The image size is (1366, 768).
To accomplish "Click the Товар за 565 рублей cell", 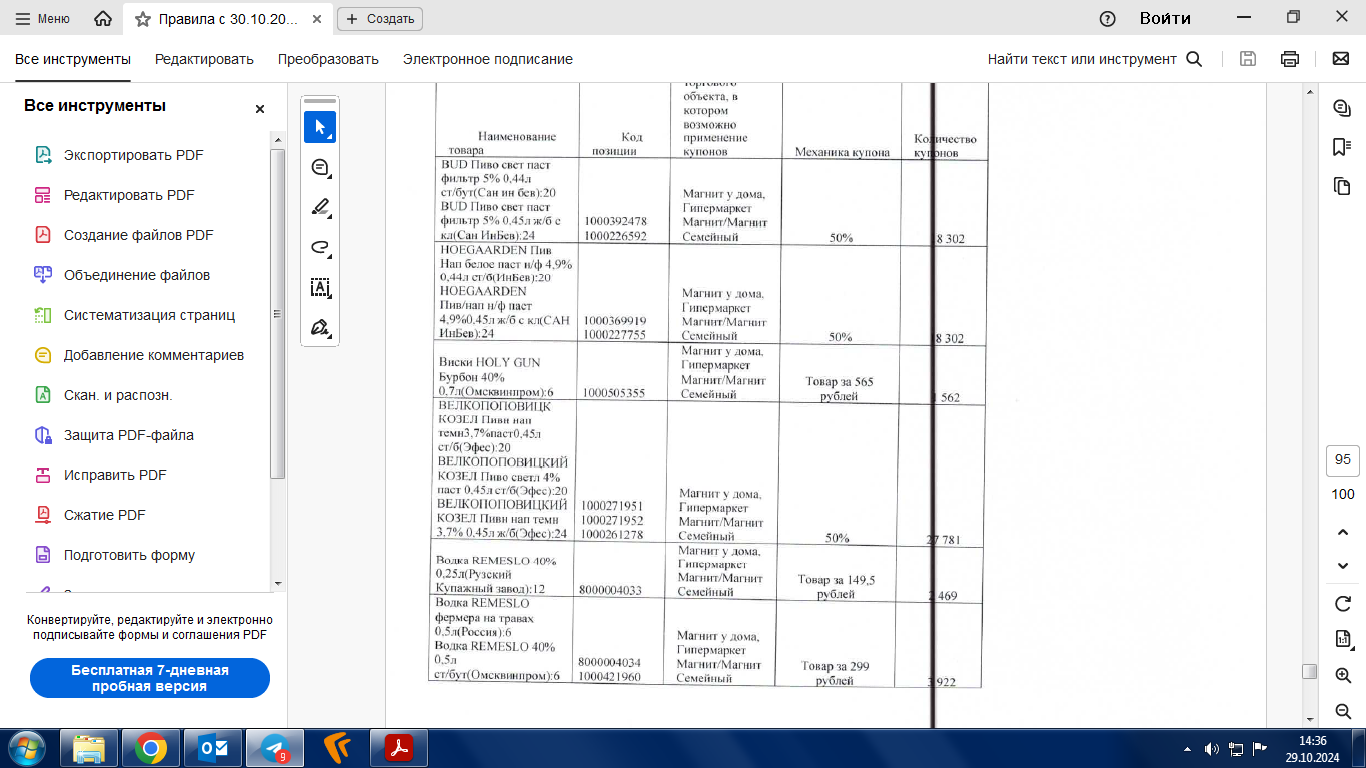I will click(839, 389).
